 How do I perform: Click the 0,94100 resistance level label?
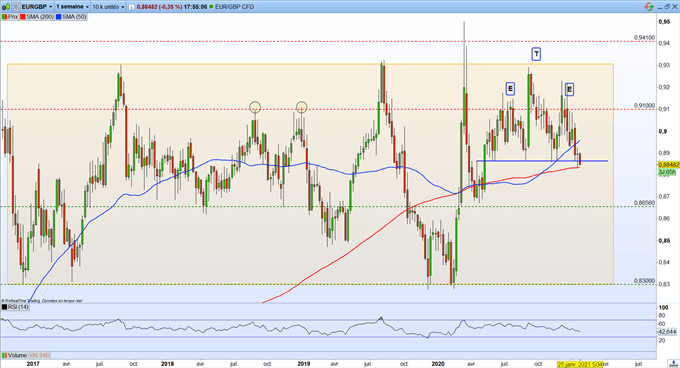coord(644,38)
